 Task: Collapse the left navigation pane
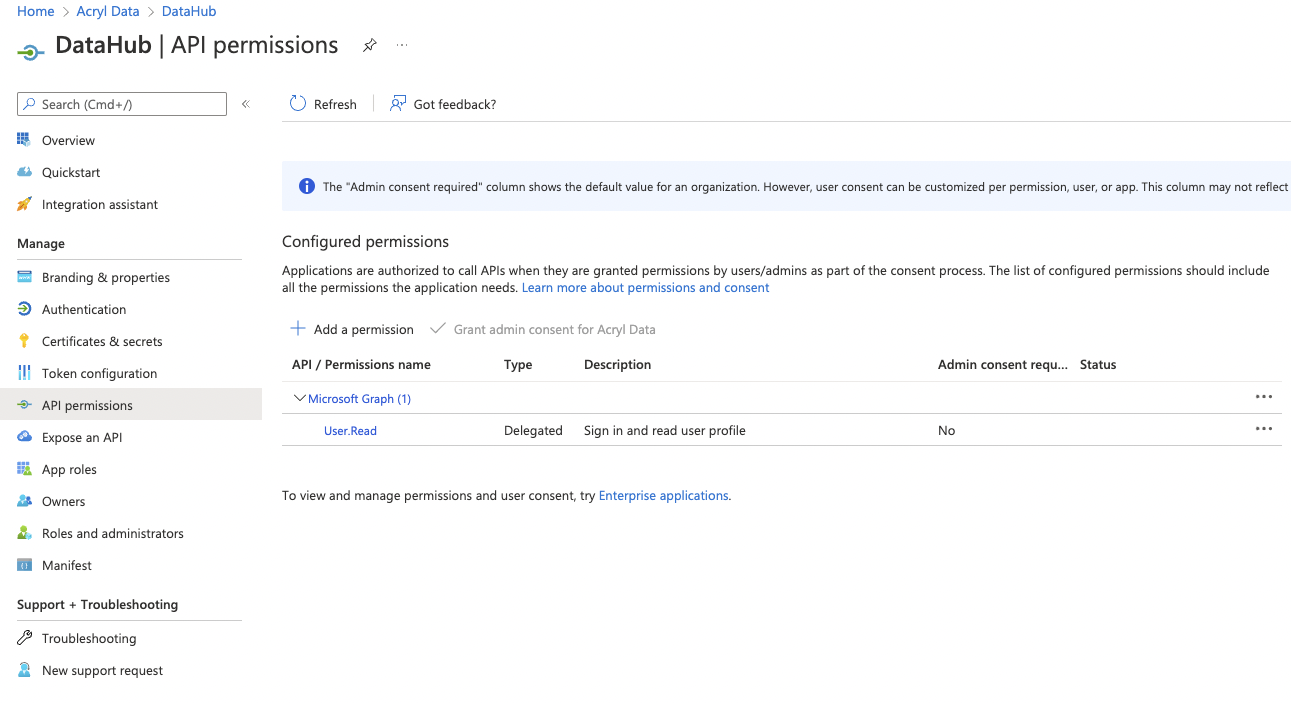(x=245, y=104)
